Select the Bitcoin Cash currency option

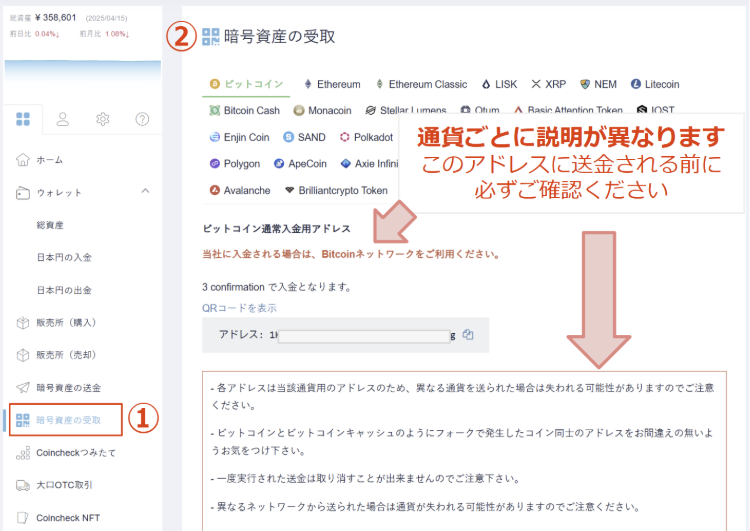[245, 110]
